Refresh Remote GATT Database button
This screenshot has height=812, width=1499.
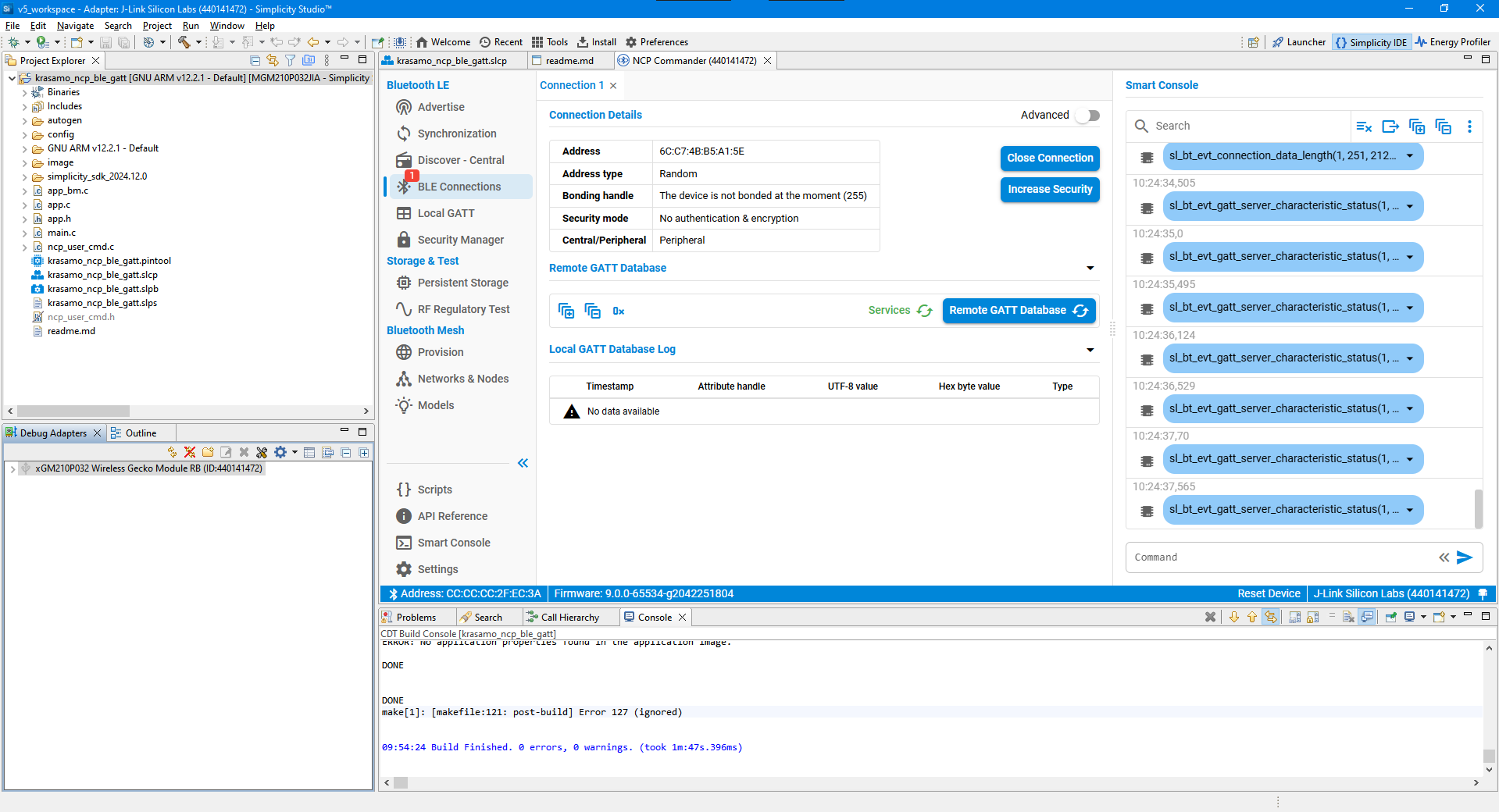point(1019,310)
